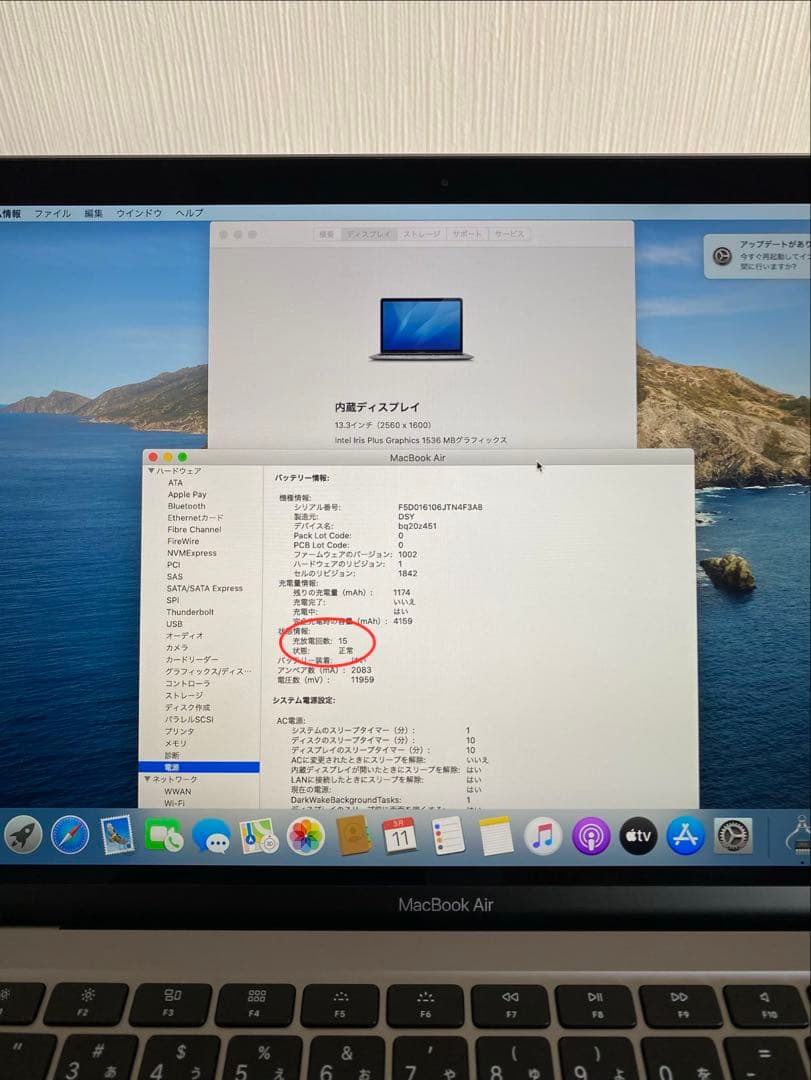
Task: Collapse the ネットワーク section triangle
Action: tap(147, 779)
